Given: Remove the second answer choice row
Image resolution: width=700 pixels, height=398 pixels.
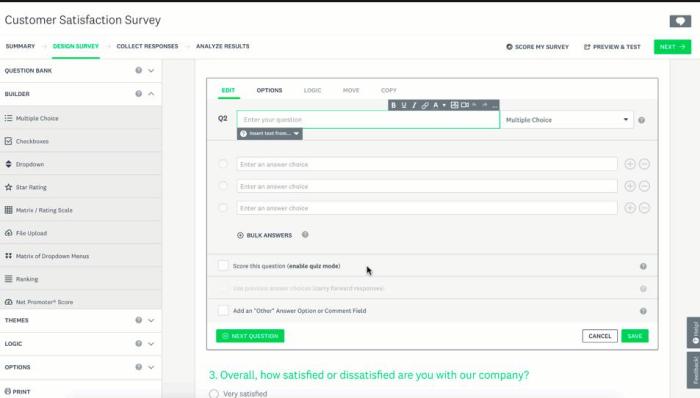Looking at the screenshot, I should coord(644,186).
